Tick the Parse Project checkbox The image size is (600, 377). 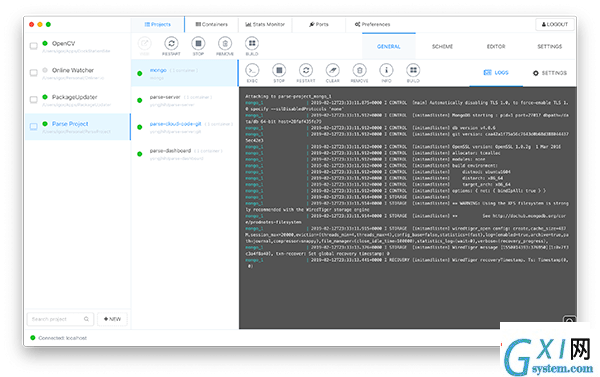click(34, 126)
